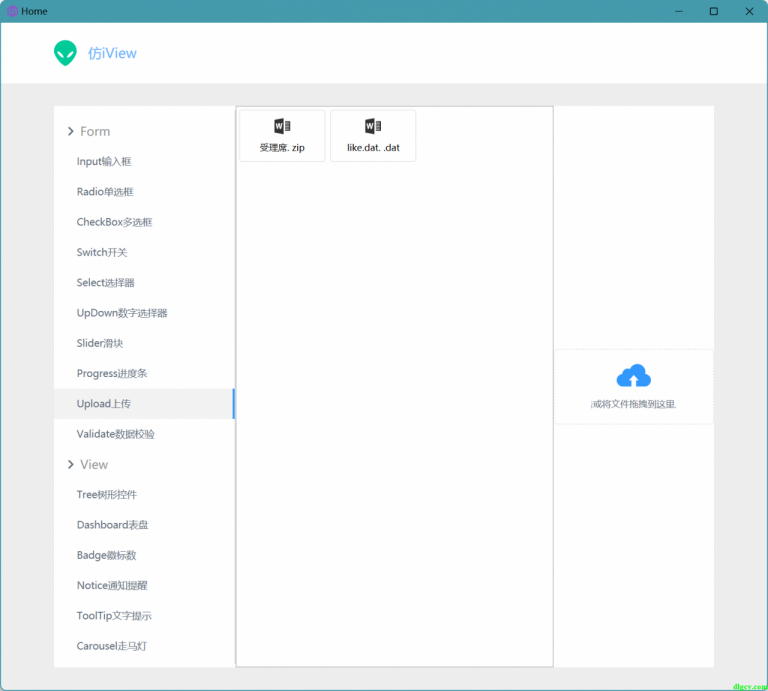Open the Tree树形控件 item
This screenshot has height=691, width=768.
click(x=107, y=495)
